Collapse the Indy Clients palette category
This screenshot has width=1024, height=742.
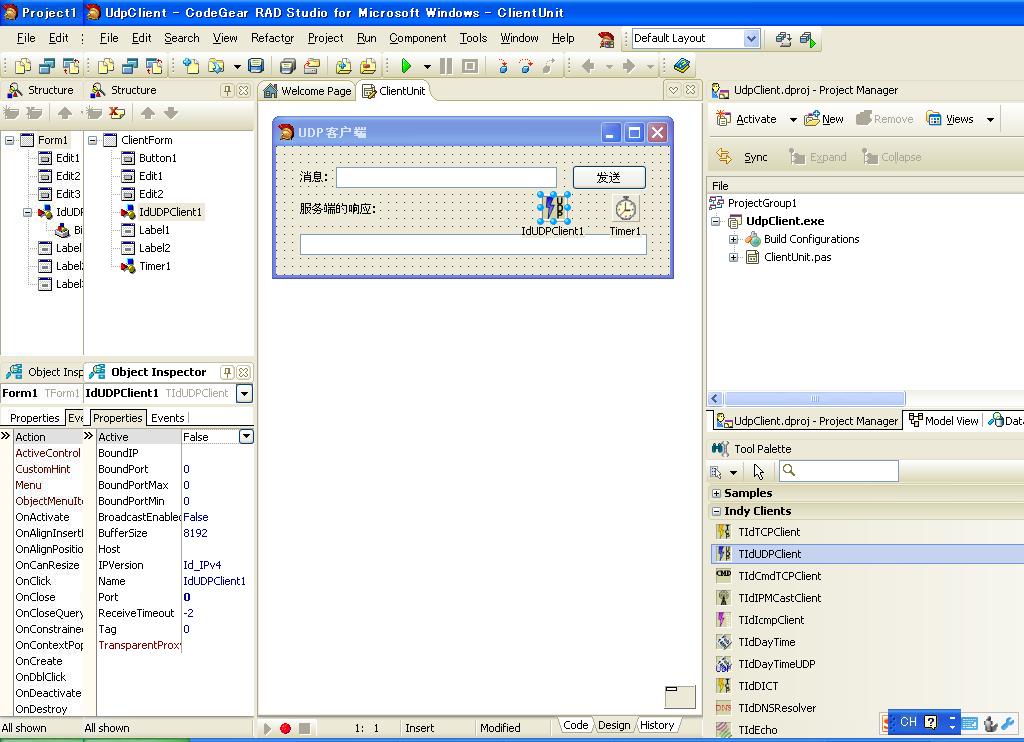click(716, 511)
